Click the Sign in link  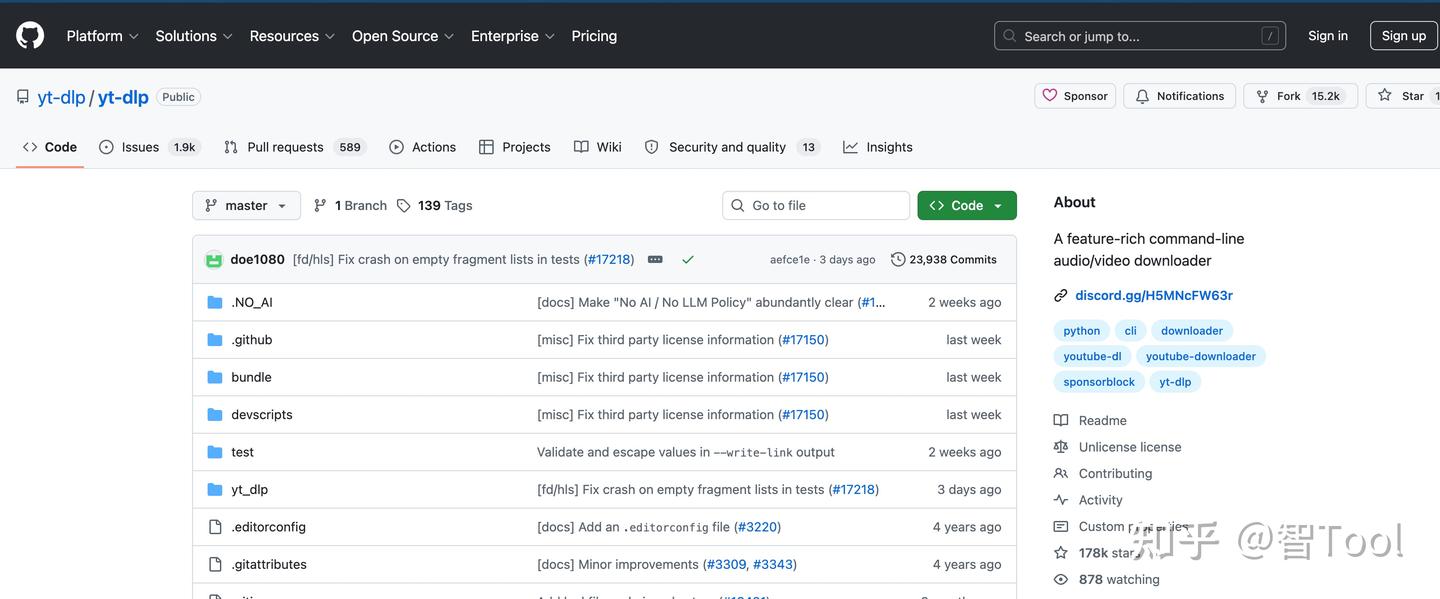point(1328,36)
